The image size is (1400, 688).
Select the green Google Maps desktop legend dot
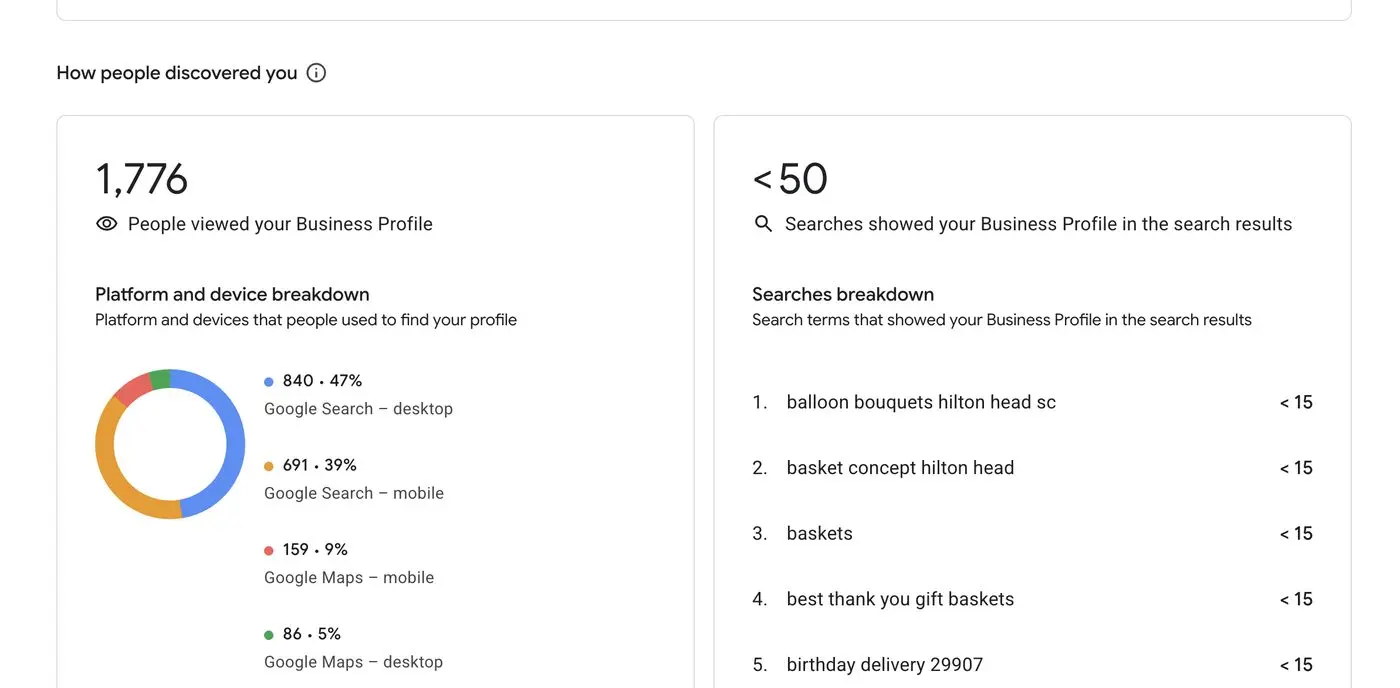pyautogui.click(x=269, y=634)
